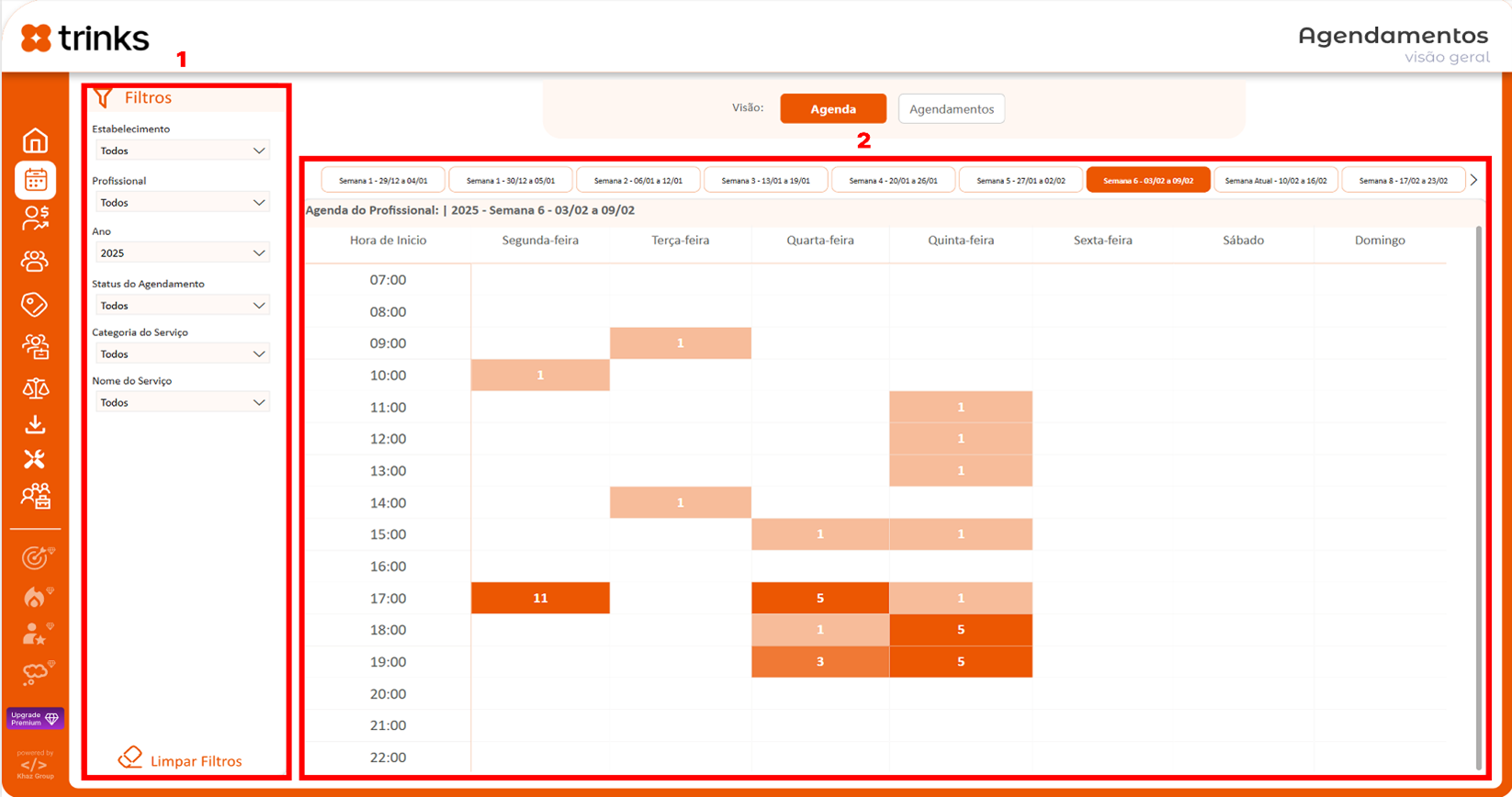Click the download arrow sidebar icon
Screen dimensions: 1512x797
(35, 424)
